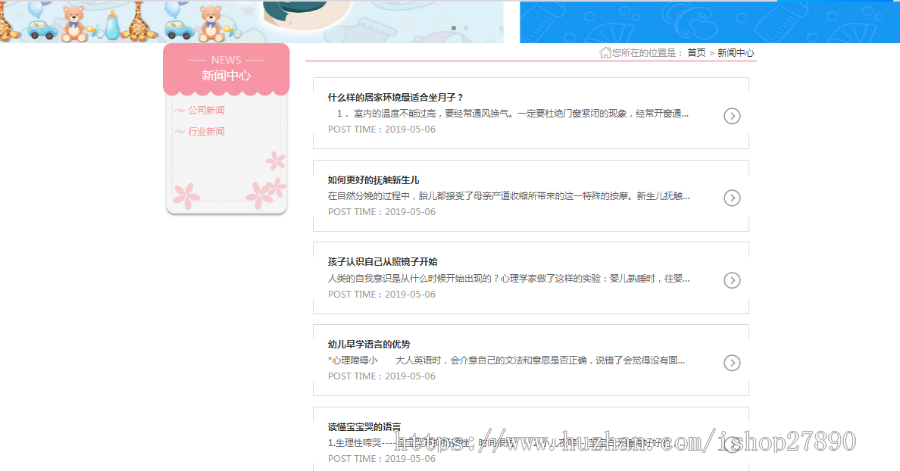900x471 pixels.
Task: Click summary text starting 室内的温度不能过高
Action: (513, 114)
